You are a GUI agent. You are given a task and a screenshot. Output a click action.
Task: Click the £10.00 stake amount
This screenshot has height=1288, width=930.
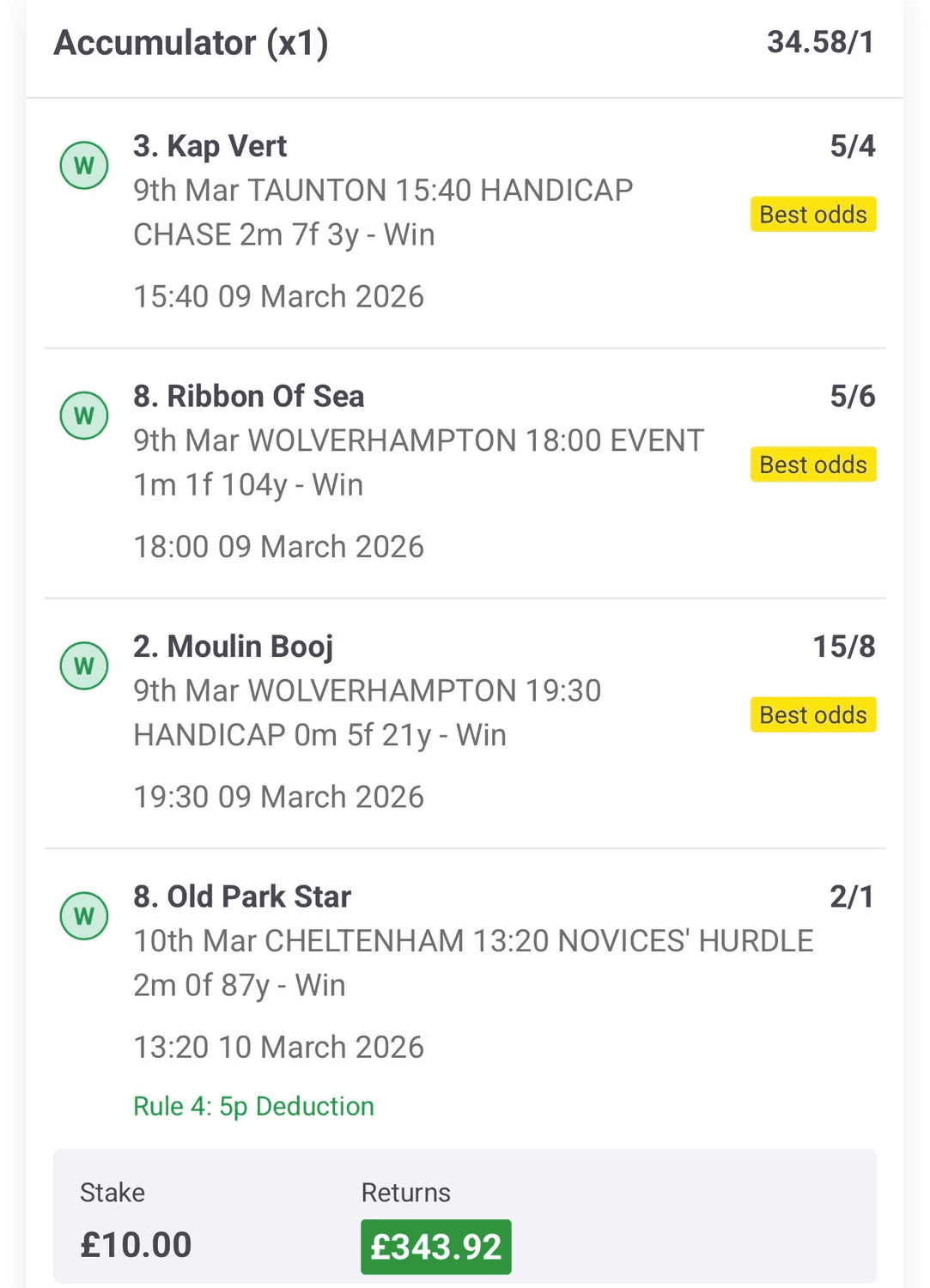point(136,1245)
